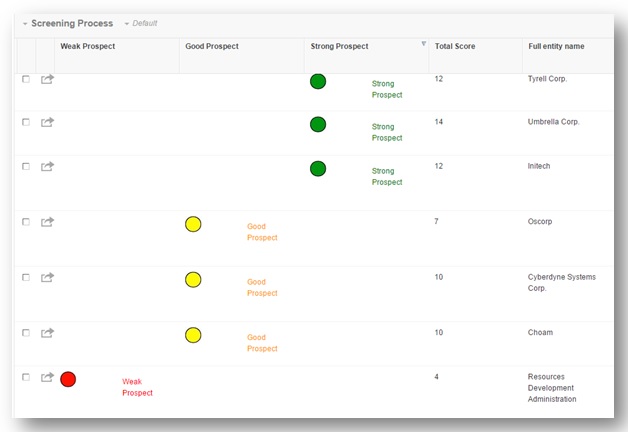Sort by Weak Prospect column header
Viewport: 628px width, 432px height.
pyautogui.click(x=88, y=46)
